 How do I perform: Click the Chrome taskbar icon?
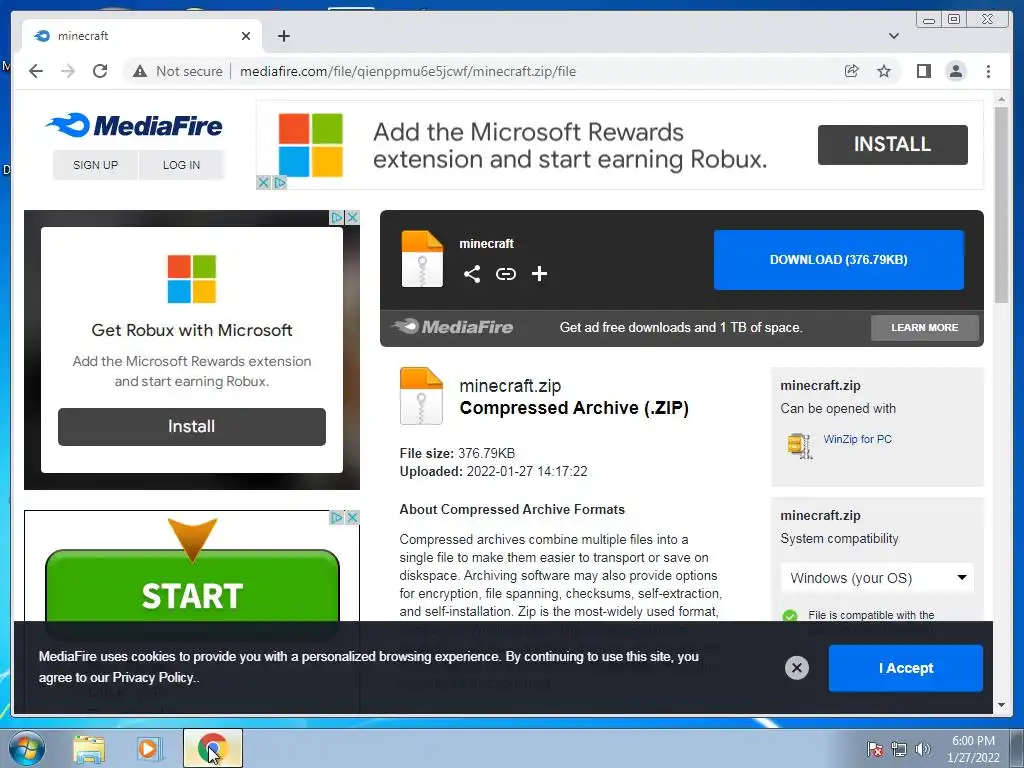click(212, 748)
